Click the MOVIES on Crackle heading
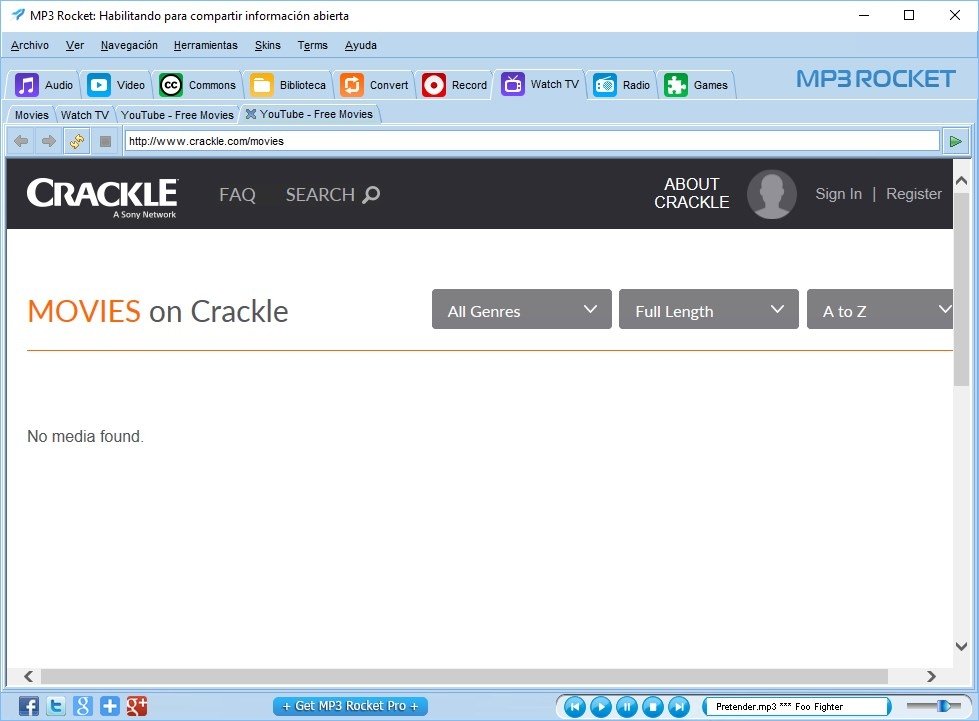The height and width of the screenshot is (721, 979). pyautogui.click(x=158, y=311)
